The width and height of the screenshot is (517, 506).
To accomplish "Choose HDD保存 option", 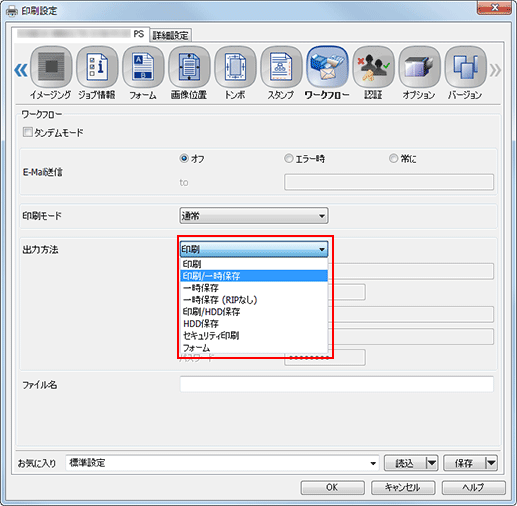I will click(x=254, y=324).
